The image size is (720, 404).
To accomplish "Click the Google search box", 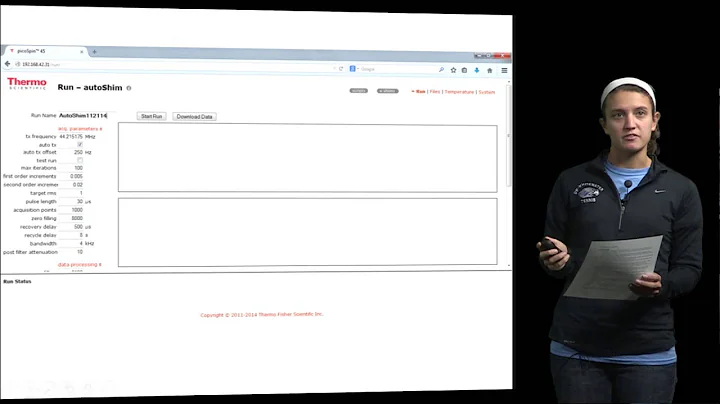I will 397,69.
